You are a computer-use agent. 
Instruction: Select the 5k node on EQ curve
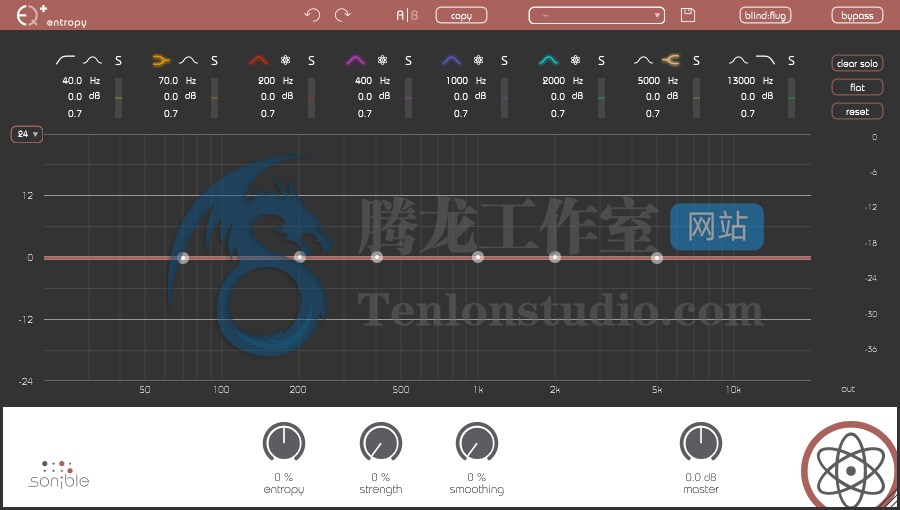pyautogui.click(x=657, y=258)
